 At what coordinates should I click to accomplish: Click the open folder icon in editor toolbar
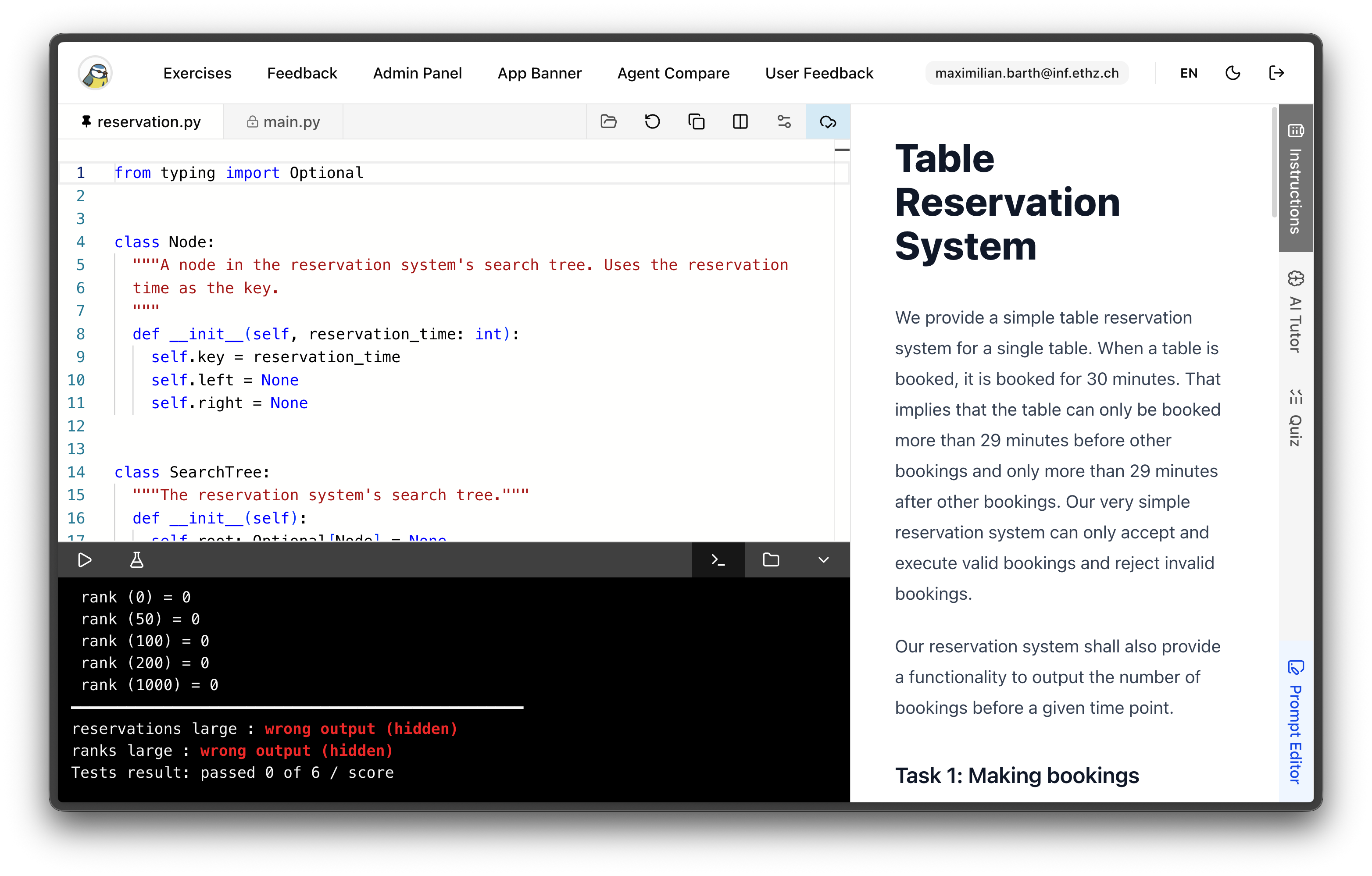(608, 121)
